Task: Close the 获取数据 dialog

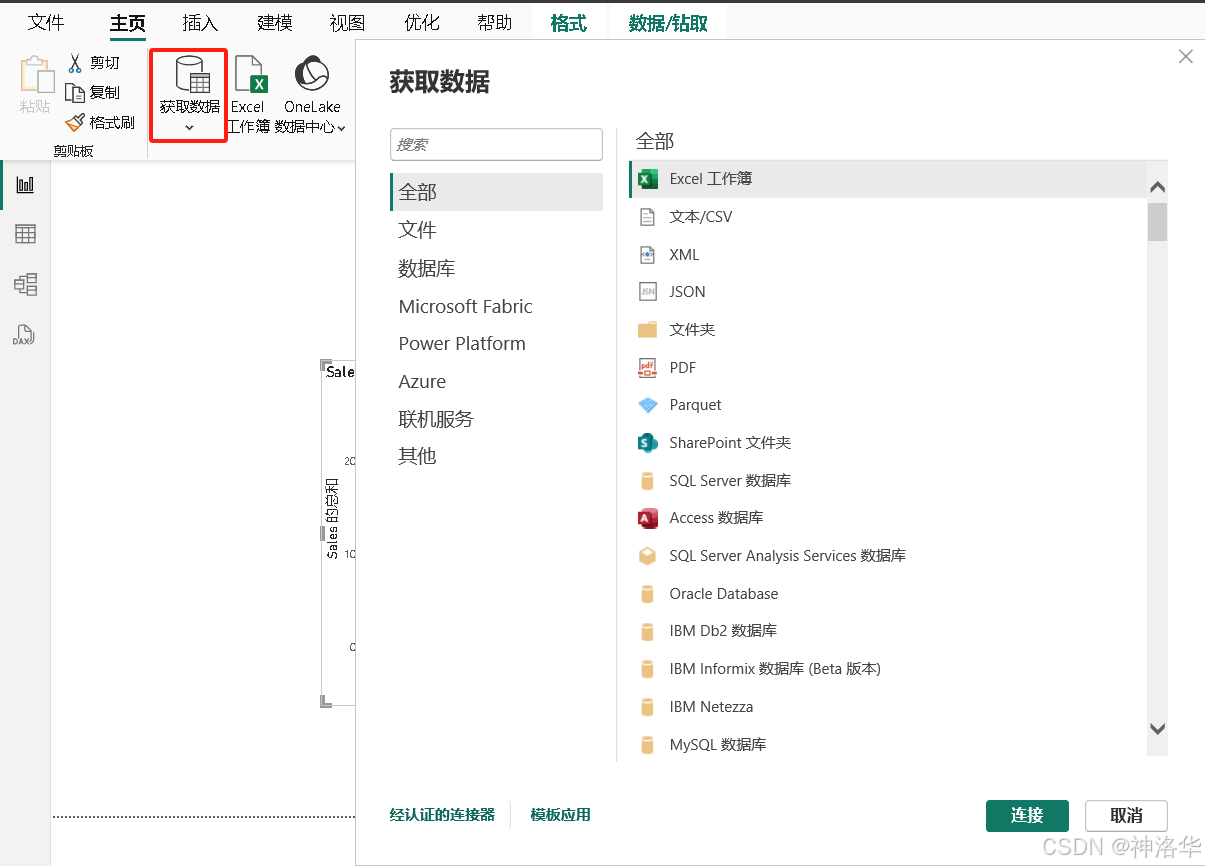Action: 1186,57
